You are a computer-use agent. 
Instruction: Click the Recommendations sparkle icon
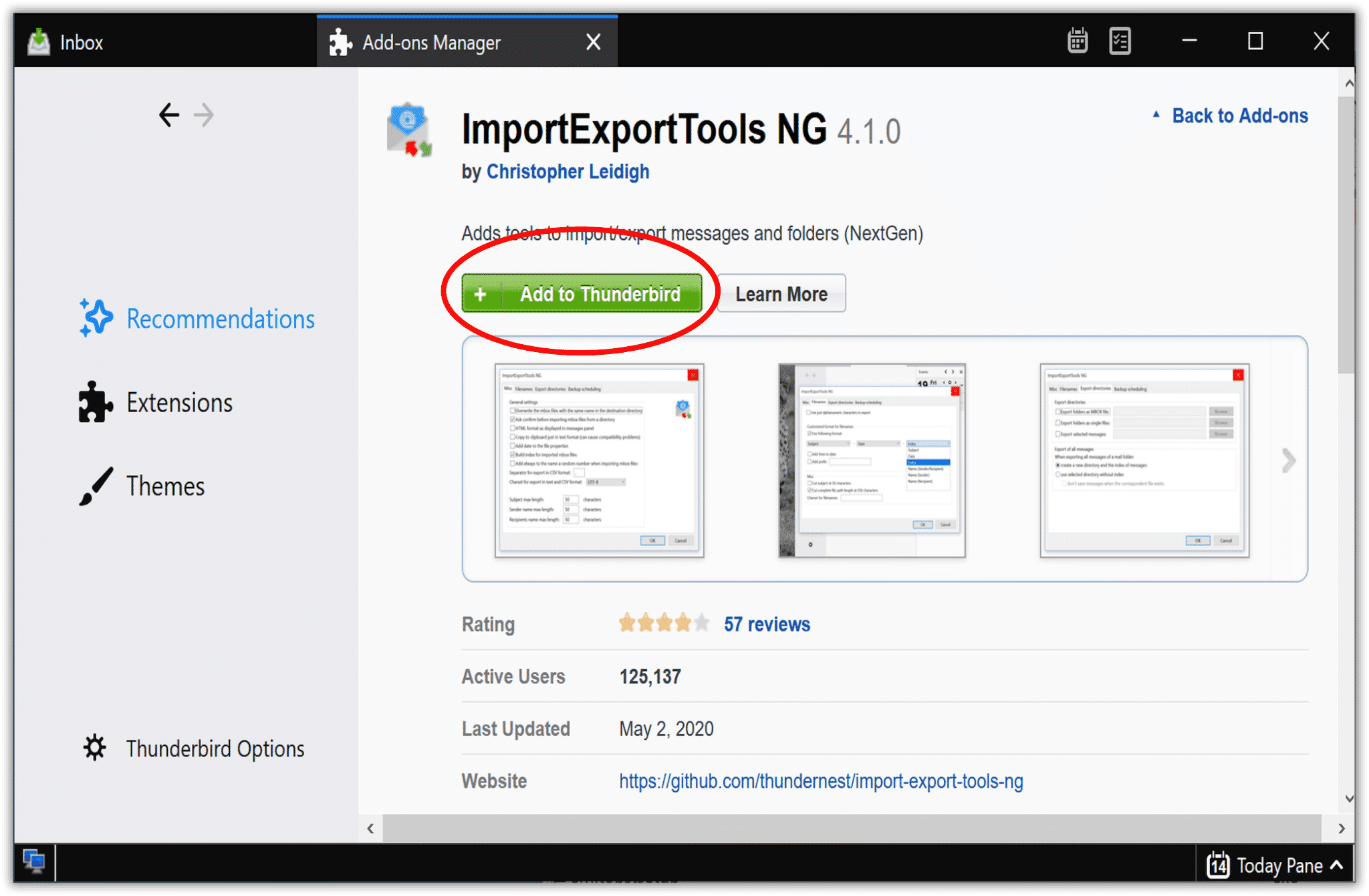95,317
